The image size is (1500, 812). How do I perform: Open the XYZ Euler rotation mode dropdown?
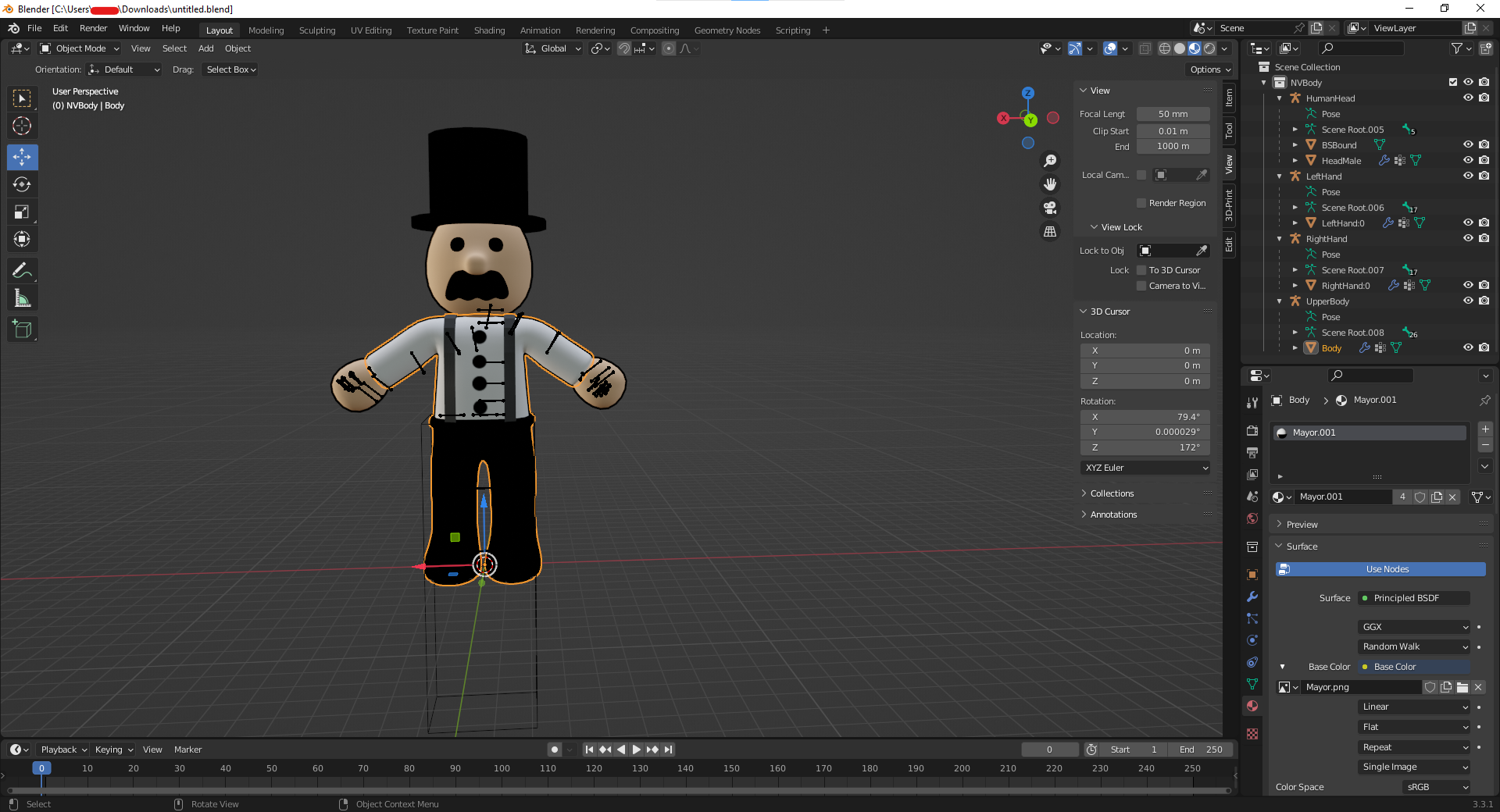[1145, 467]
